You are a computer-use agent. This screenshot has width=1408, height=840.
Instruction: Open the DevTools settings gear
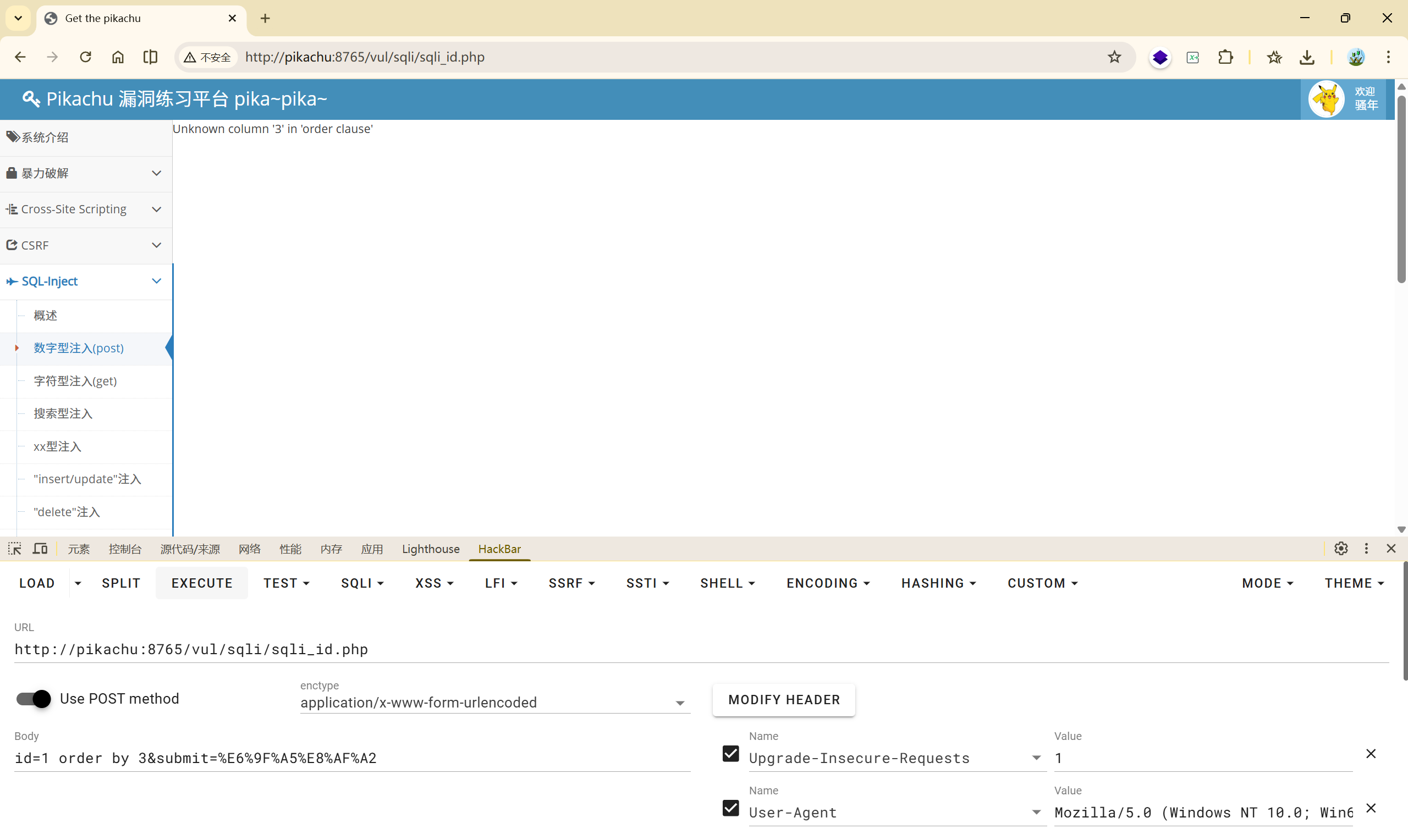pos(1341,549)
